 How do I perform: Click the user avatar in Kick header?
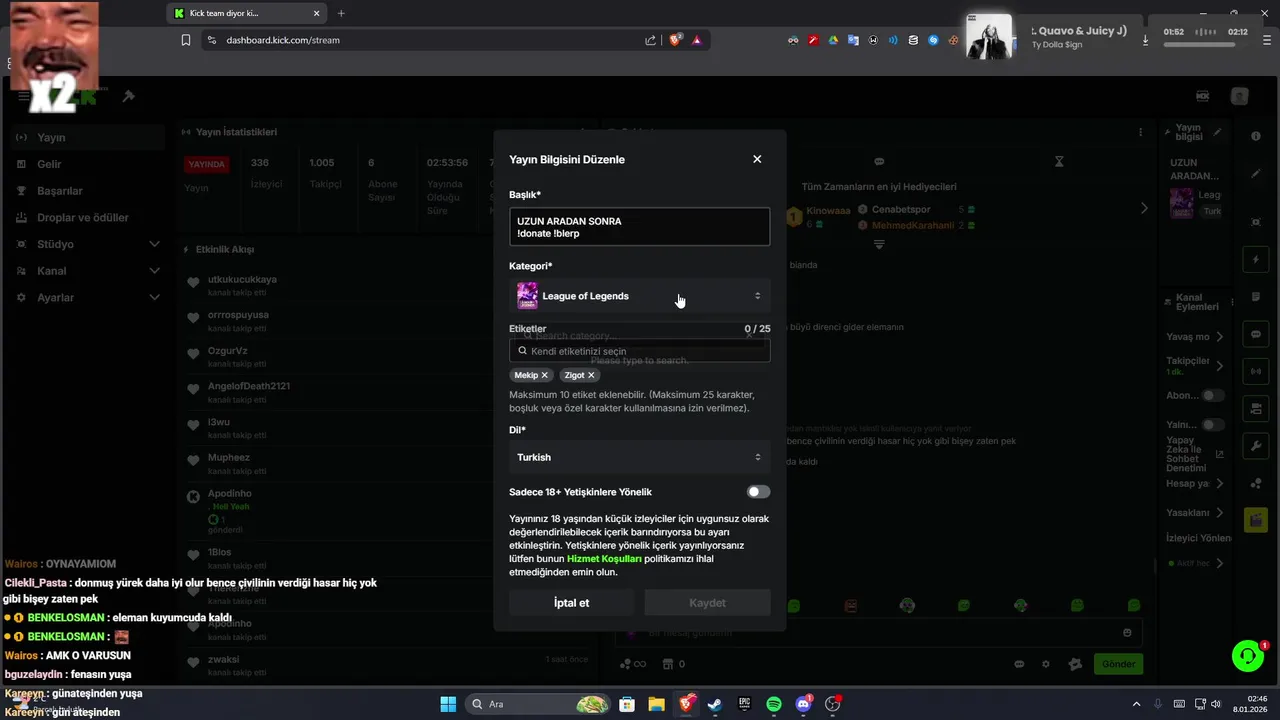coord(1240,96)
